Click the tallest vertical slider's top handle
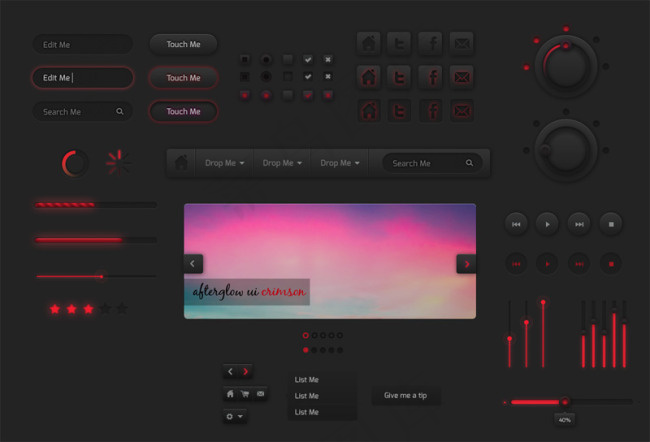 click(543, 302)
